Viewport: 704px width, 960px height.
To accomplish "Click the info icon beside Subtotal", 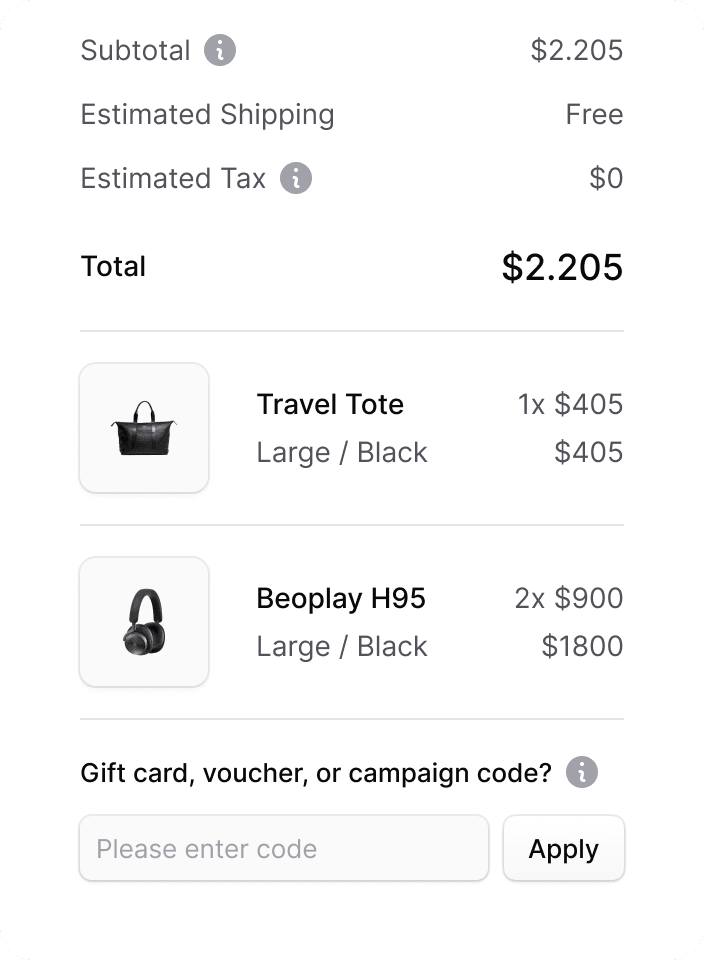I will pyautogui.click(x=220, y=50).
